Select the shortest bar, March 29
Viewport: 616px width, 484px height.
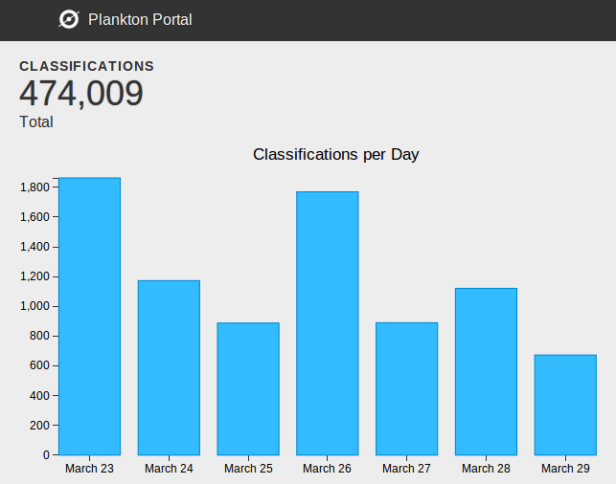point(565,404)
